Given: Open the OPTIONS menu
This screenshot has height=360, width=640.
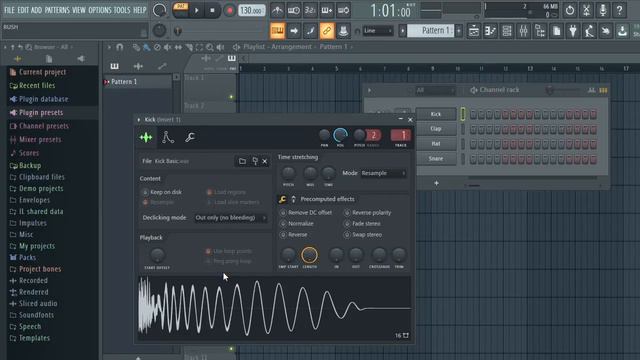Looking at the screenshot, I should (x=100, y=10).
